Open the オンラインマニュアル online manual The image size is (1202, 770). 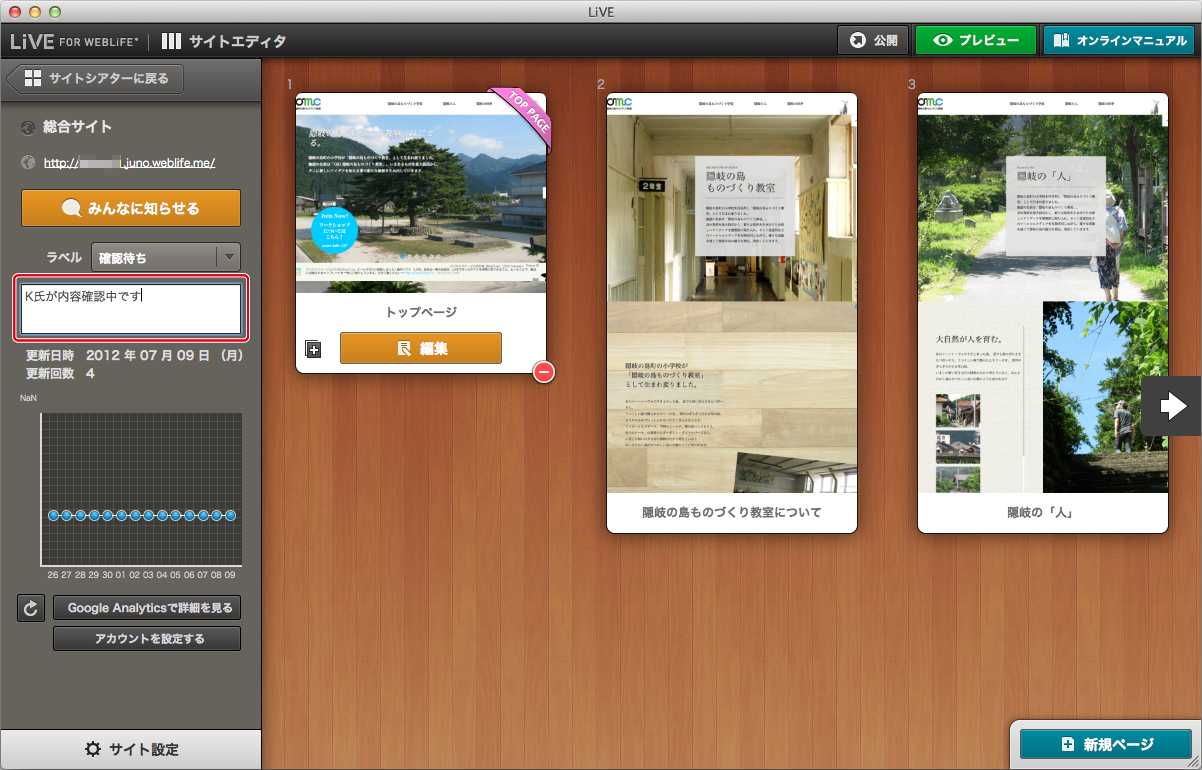pyautogui.click(x=1117, y=41)
